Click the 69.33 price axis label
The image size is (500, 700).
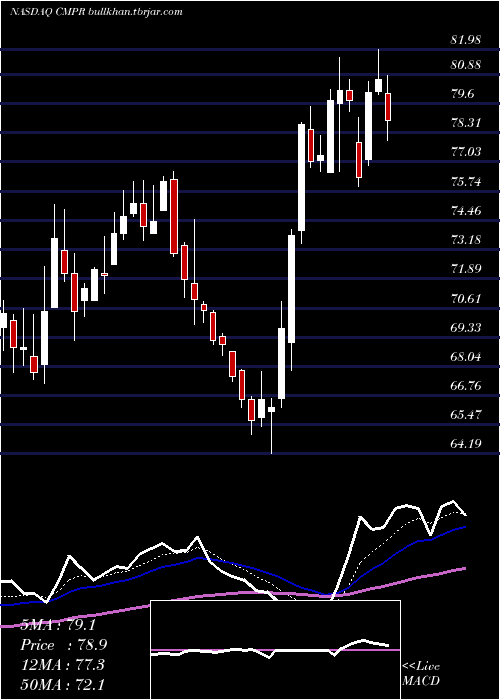(x=466, y=328)
